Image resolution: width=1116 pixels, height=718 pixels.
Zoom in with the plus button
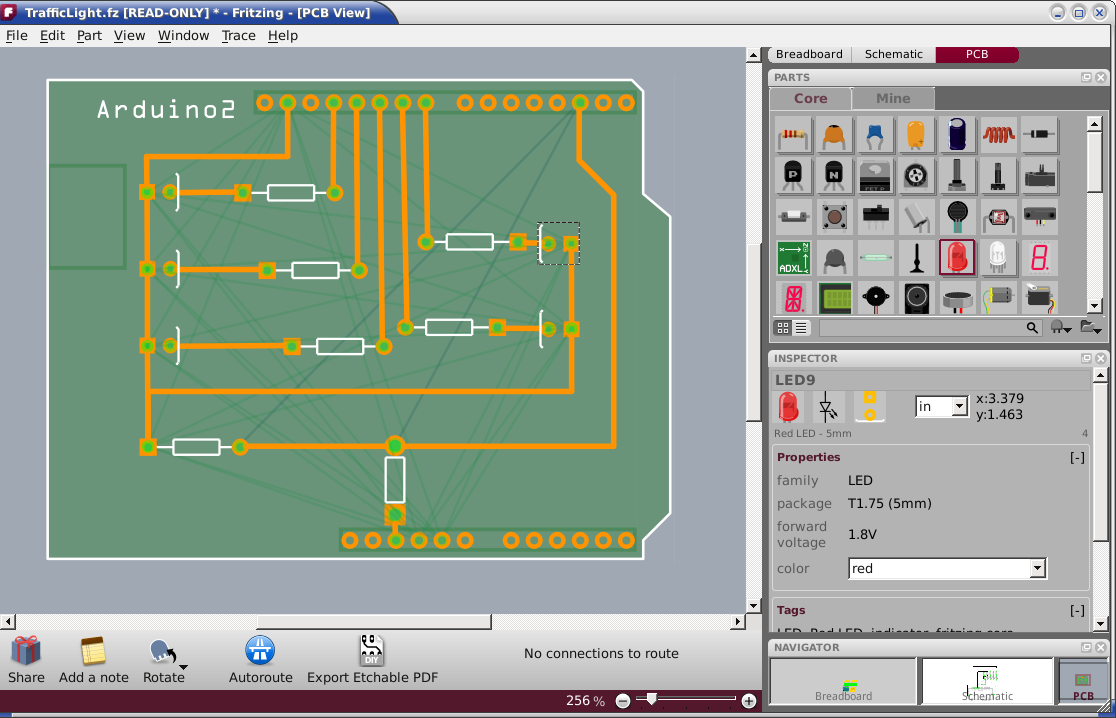(x=749, y=701)
